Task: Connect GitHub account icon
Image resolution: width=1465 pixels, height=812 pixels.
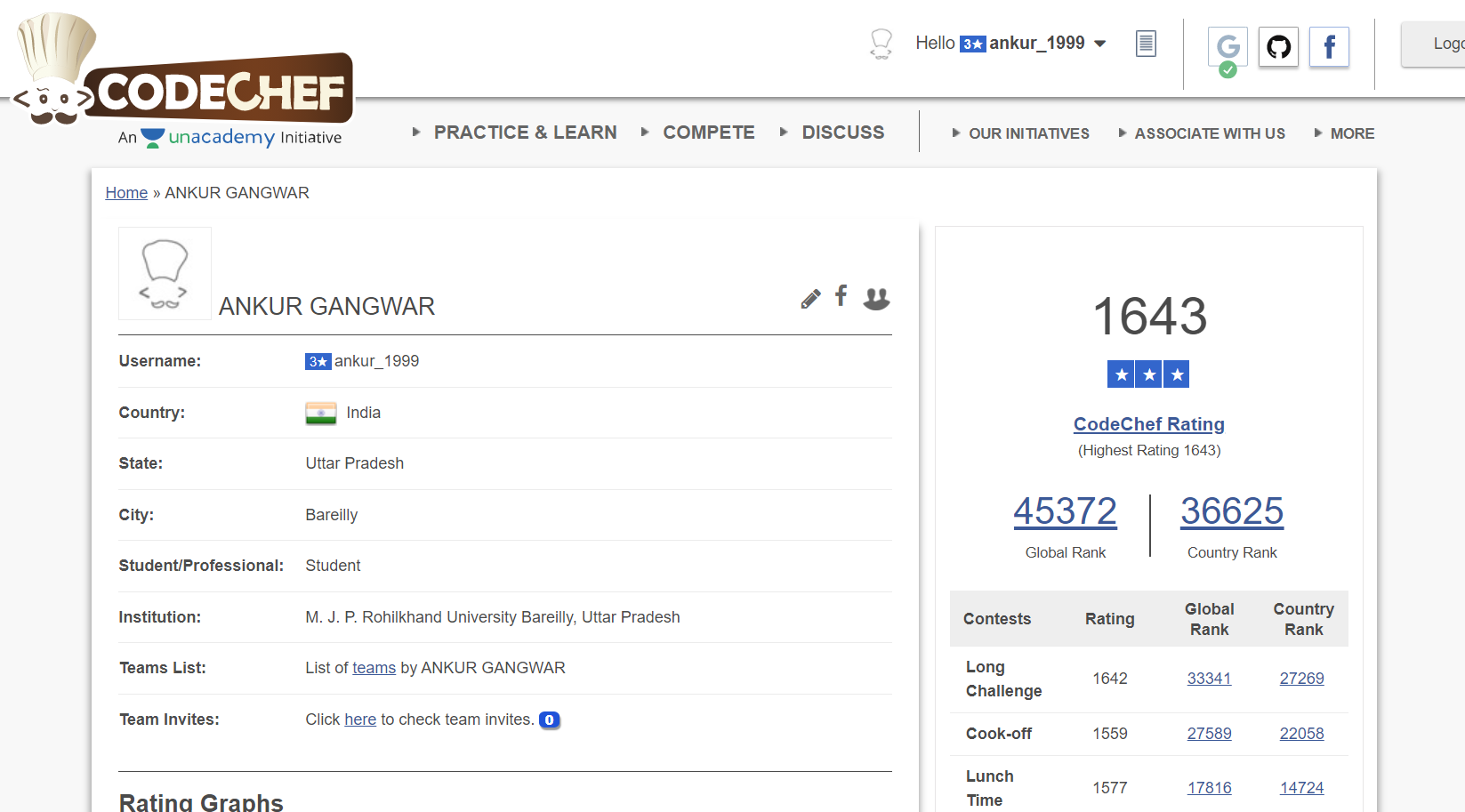Action: (1278, 47)
